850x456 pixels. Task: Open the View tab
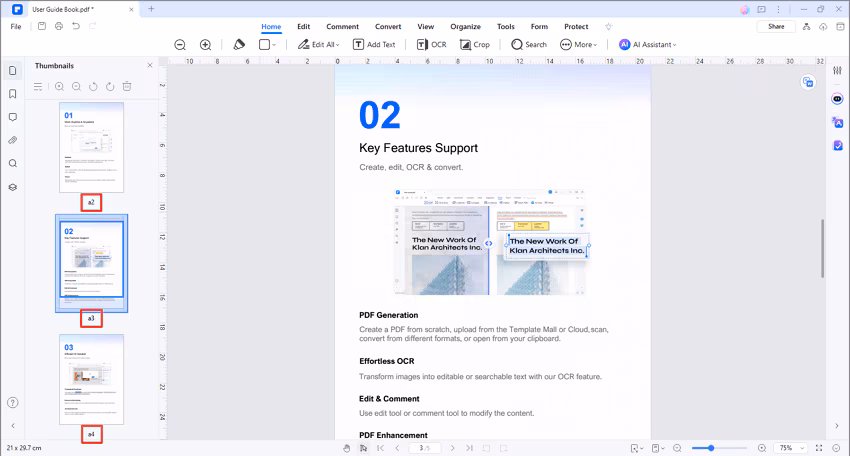click(426, 27)
